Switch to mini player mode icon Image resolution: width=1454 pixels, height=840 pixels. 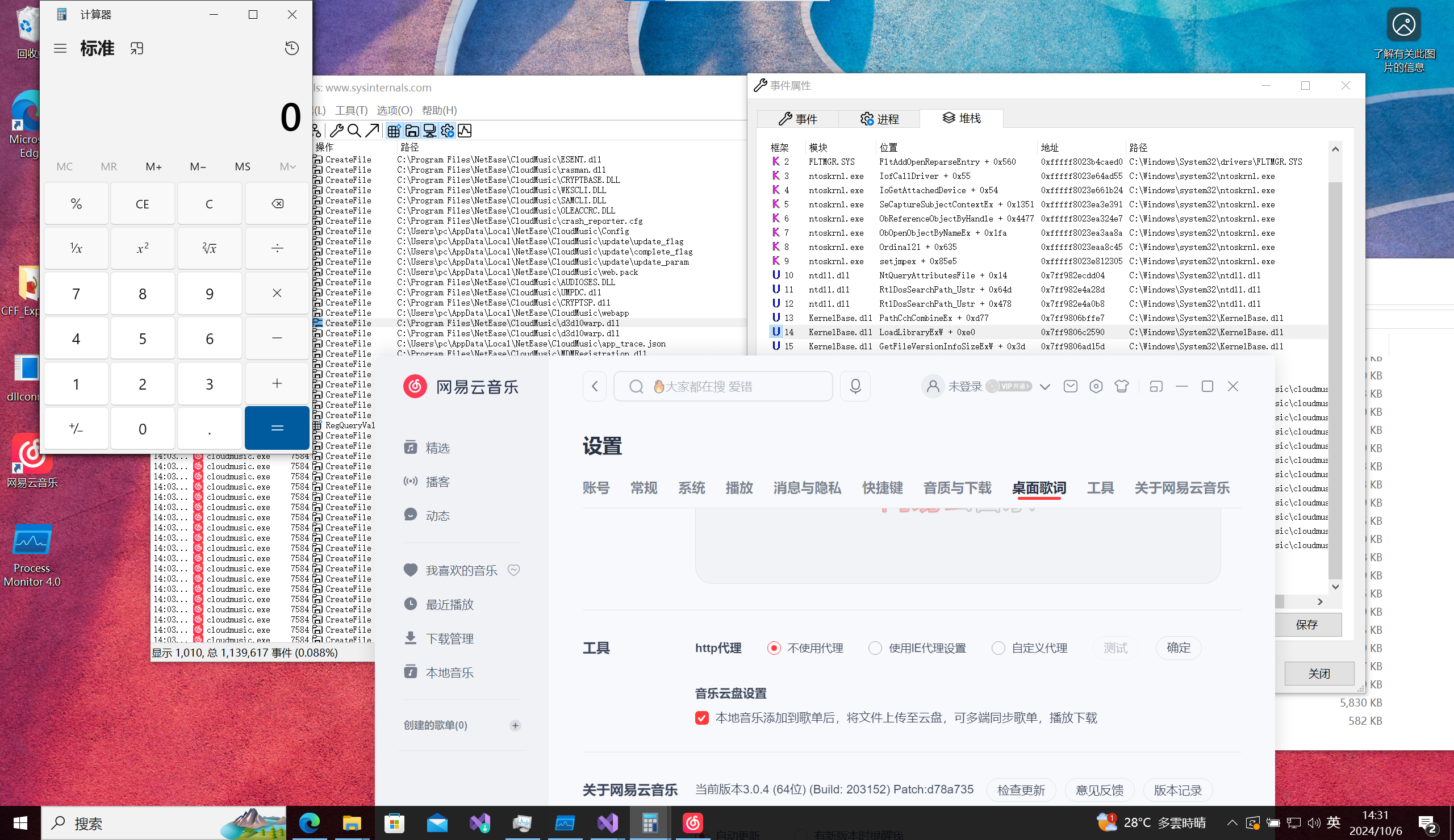click(1155, 386)
